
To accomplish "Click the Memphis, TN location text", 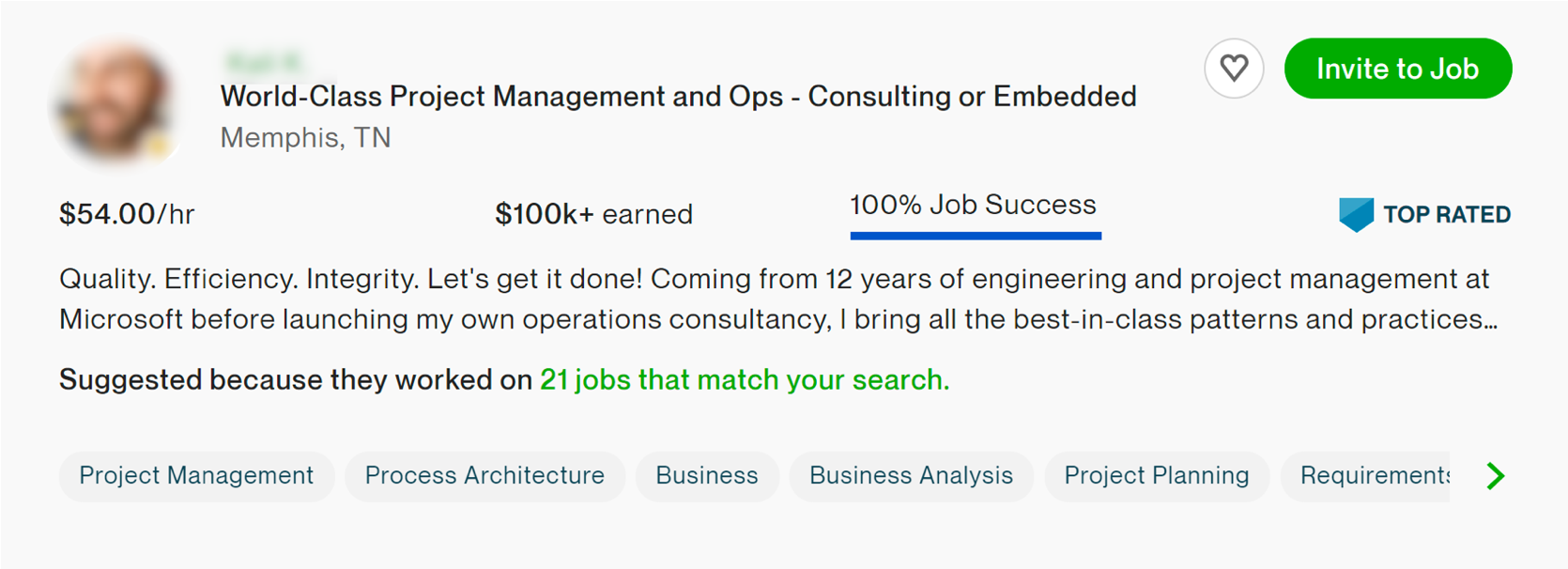I will click(305, 137).
